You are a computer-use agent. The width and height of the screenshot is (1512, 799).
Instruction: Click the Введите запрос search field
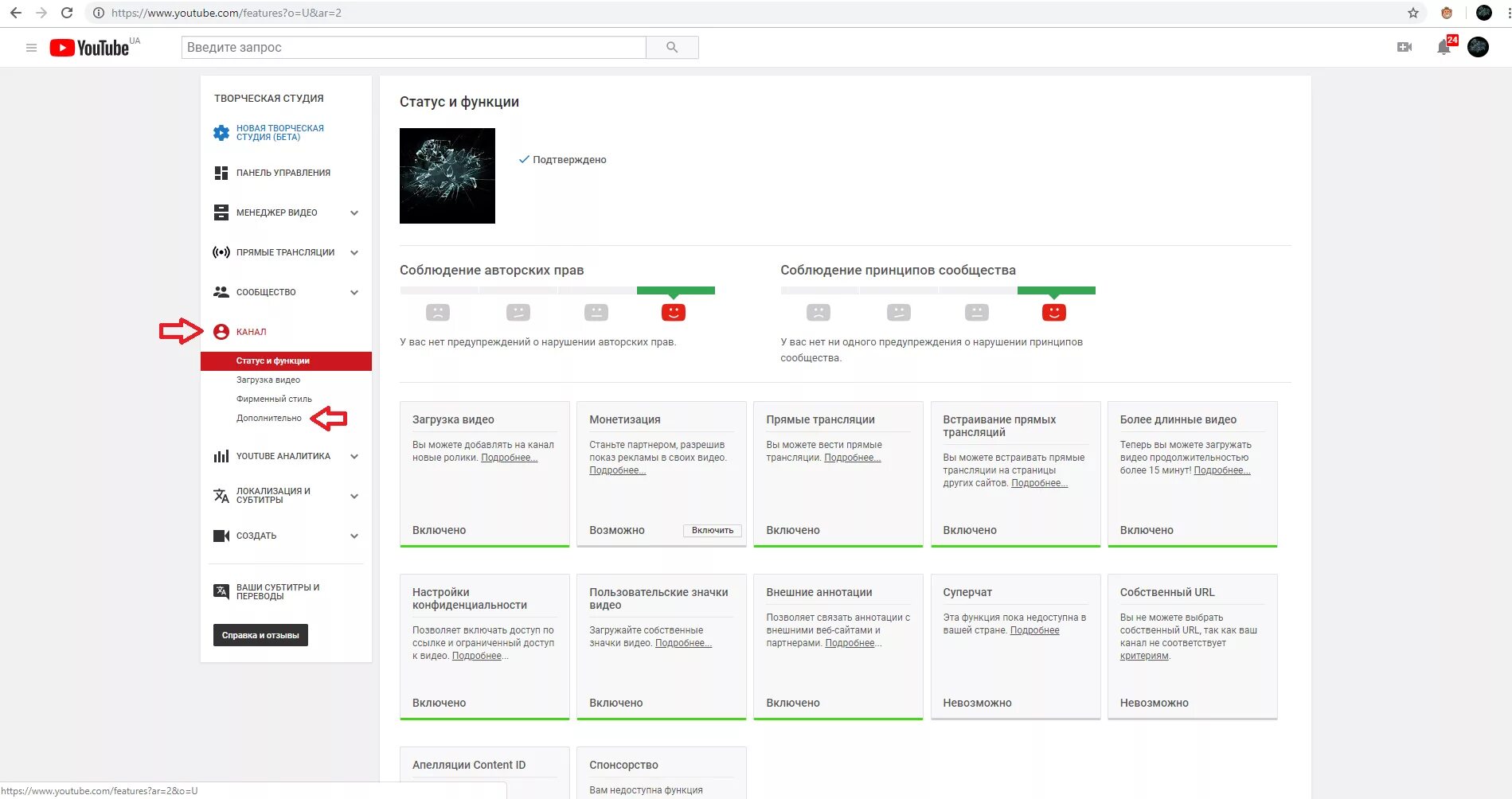pyautogui.click(x=414, y=48)
